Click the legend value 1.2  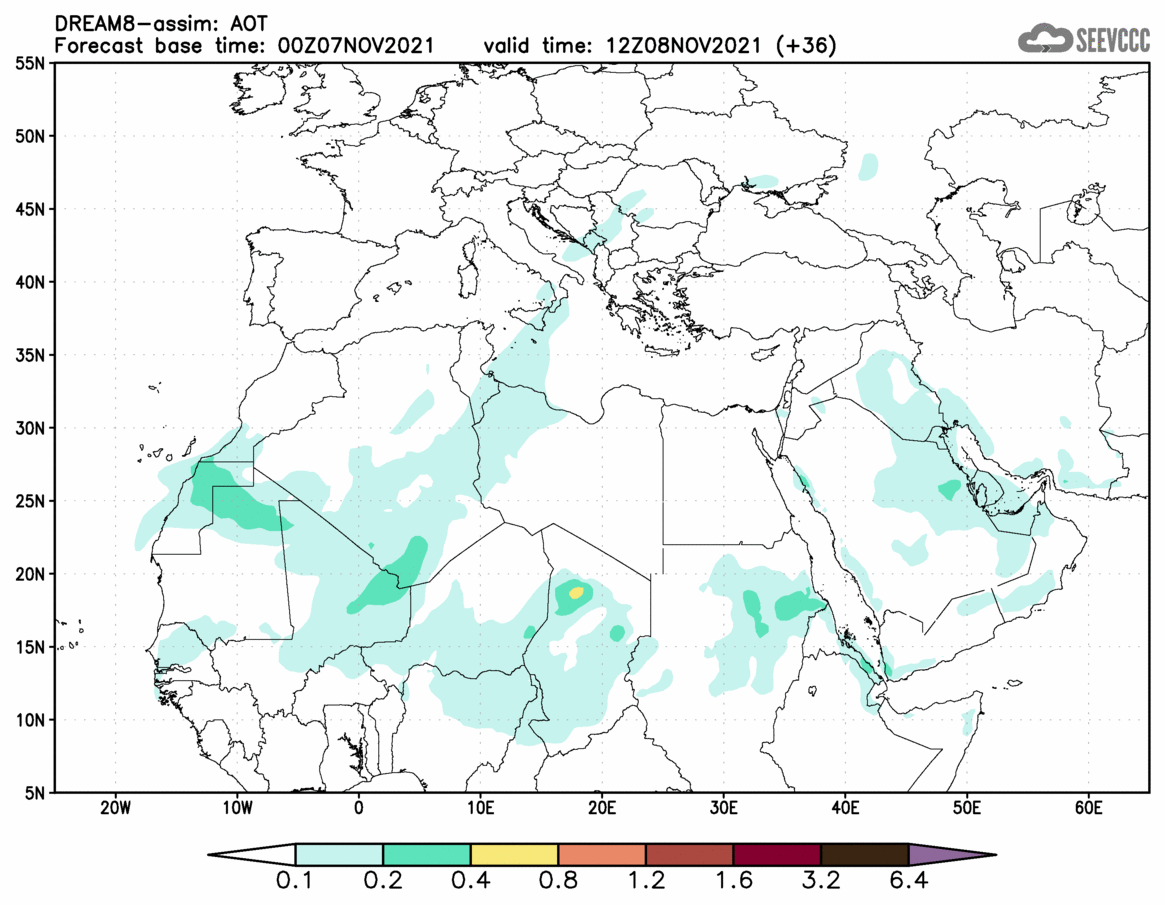point(646,881)
